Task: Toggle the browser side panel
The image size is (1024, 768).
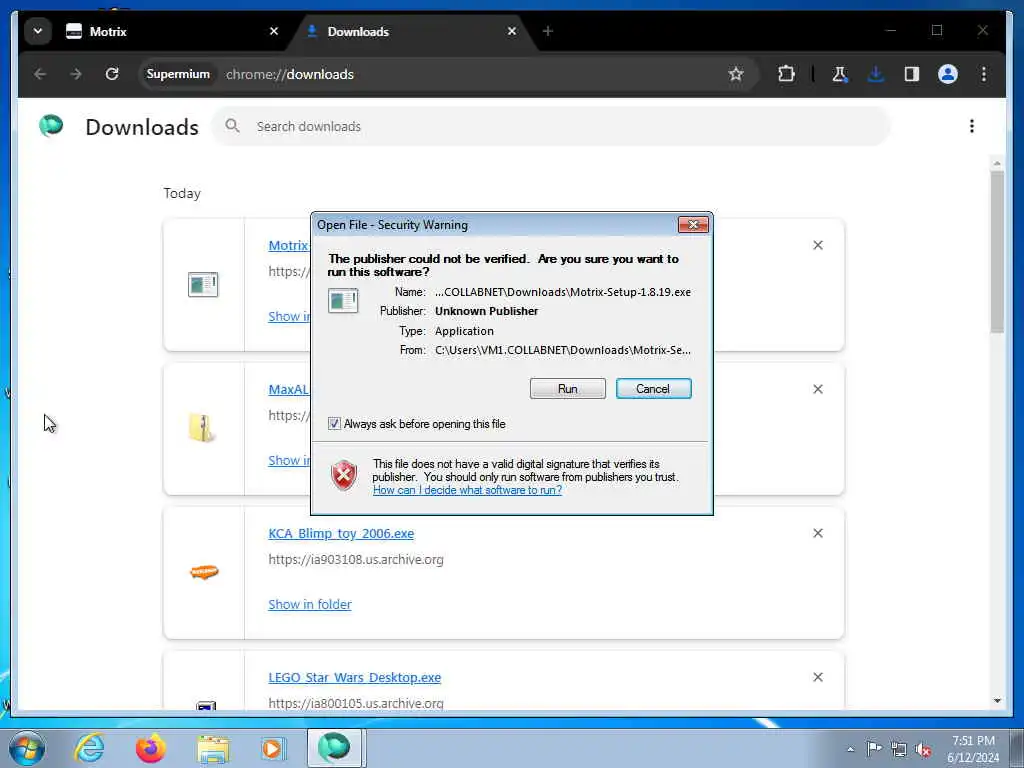Action: [x=912, y=74]
